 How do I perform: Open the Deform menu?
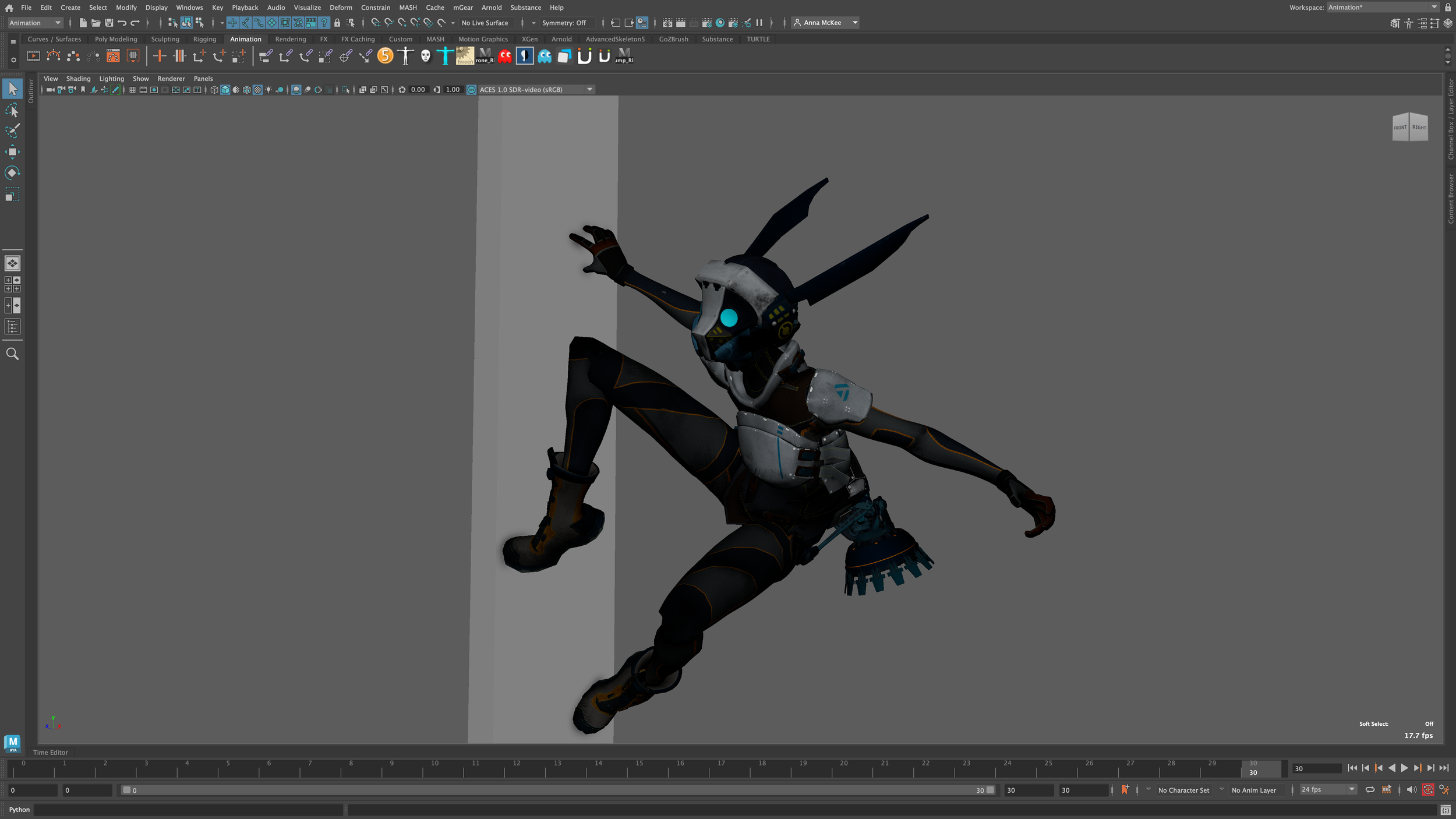(341, 8)
